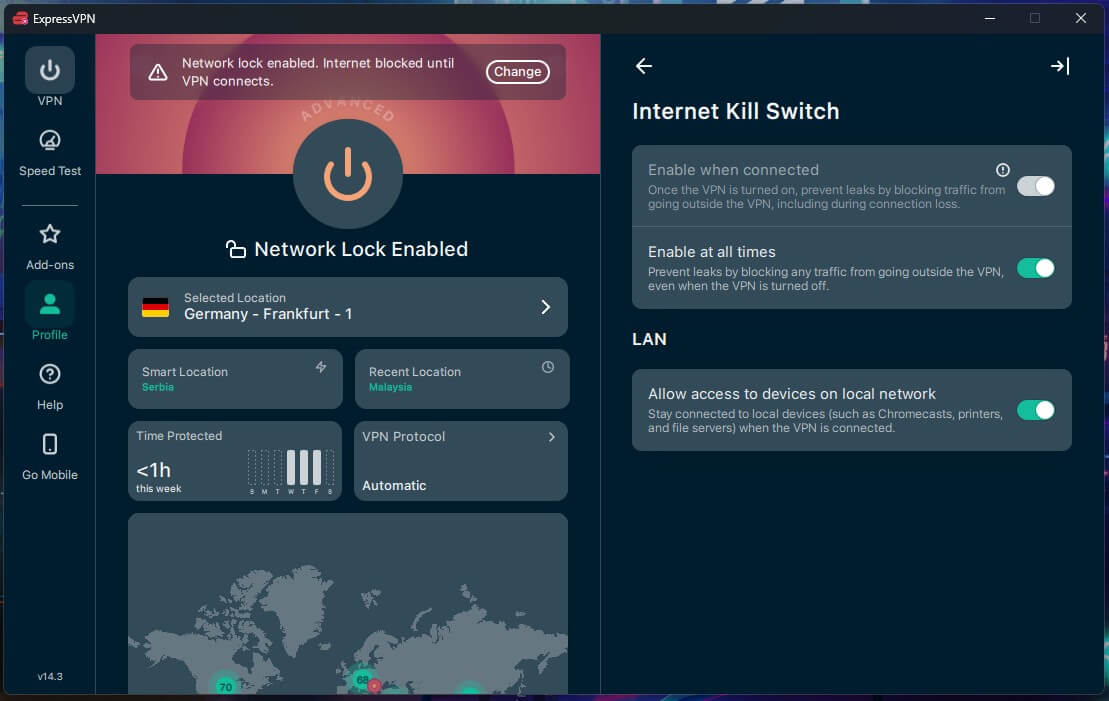
Task: Click the weekly usage bar chart
Action: [291, 472]
